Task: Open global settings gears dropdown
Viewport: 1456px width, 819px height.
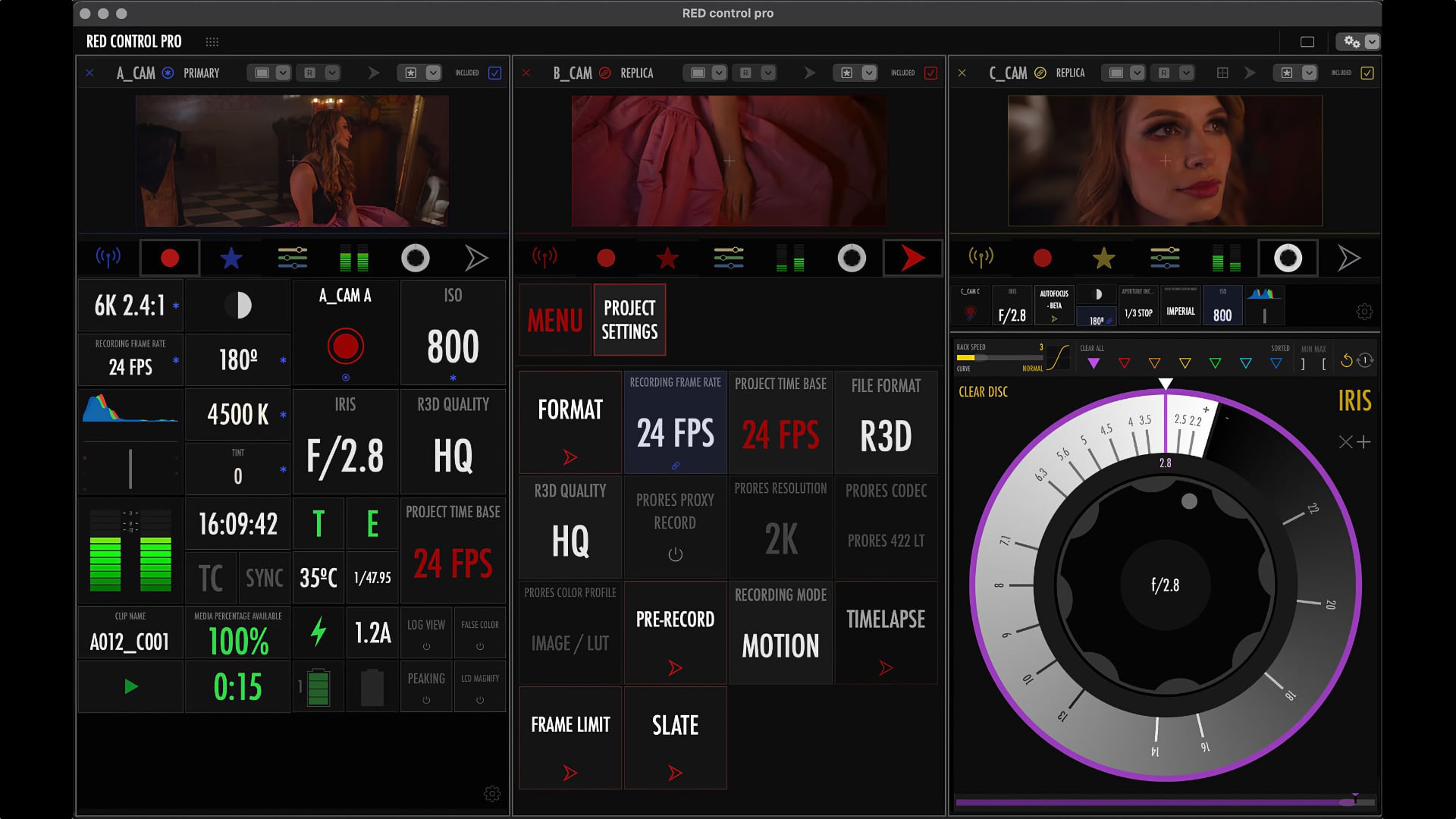Action: tap(1372, 42)
